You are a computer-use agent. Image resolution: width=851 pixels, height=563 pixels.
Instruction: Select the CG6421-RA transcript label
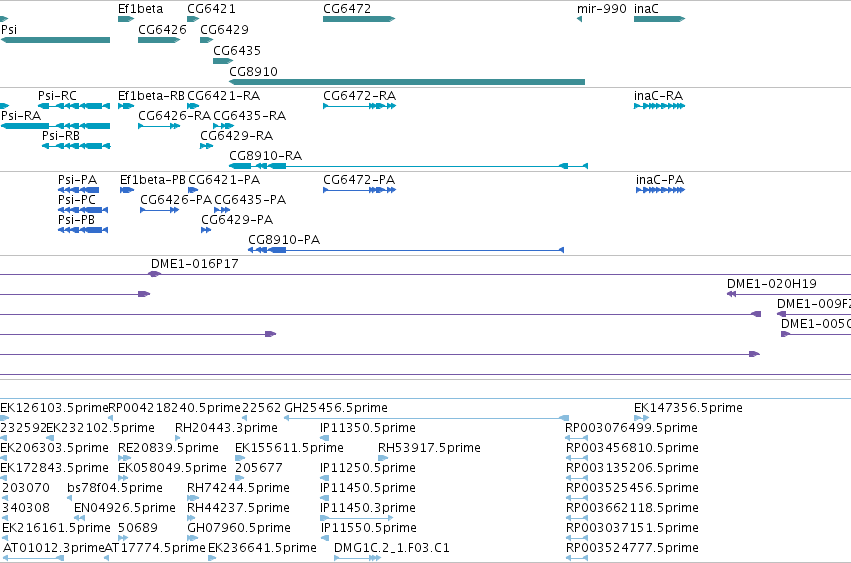(x=224, y=96)
